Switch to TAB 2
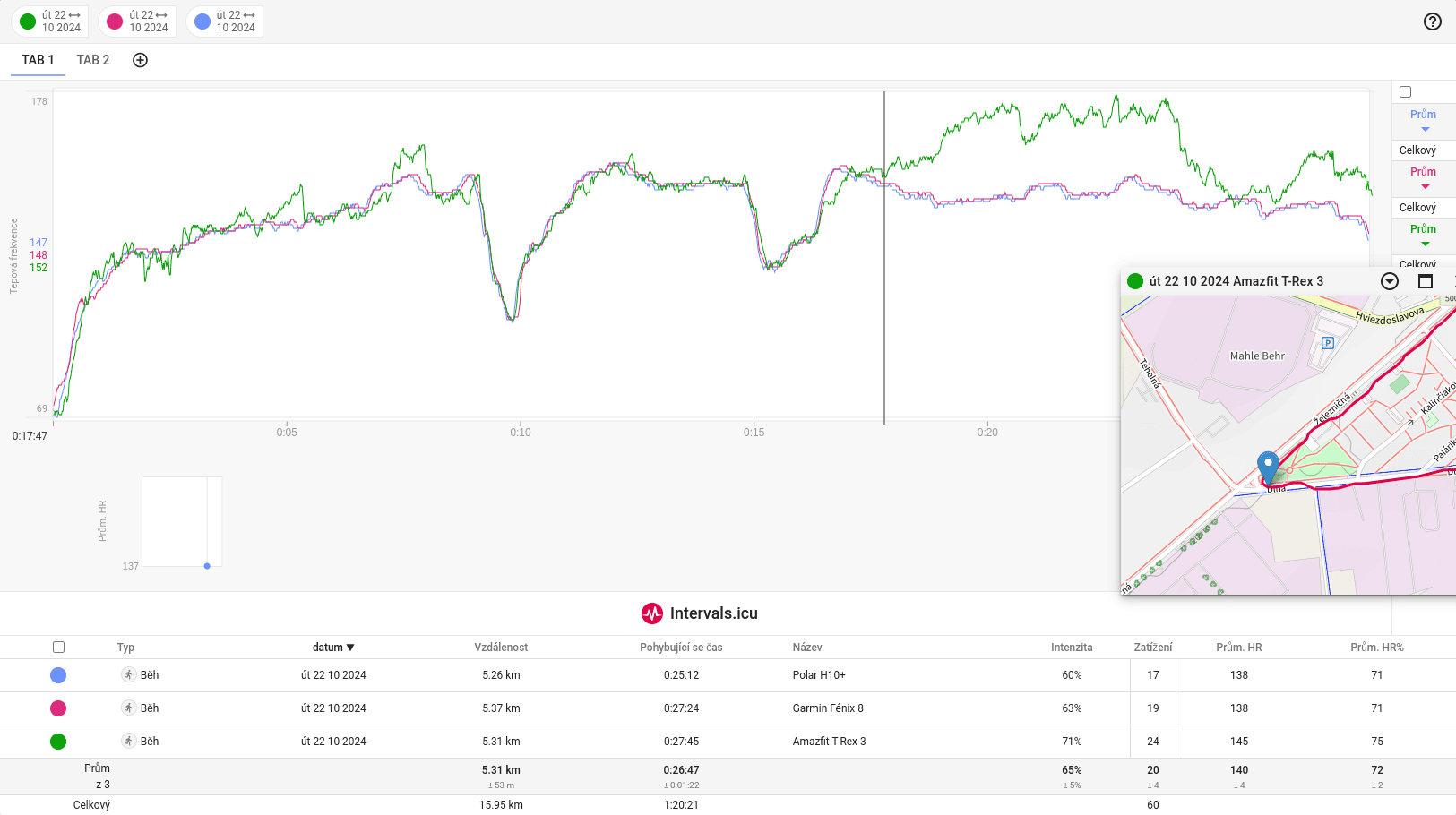The image size is (1456, 815). click(93, 60)
